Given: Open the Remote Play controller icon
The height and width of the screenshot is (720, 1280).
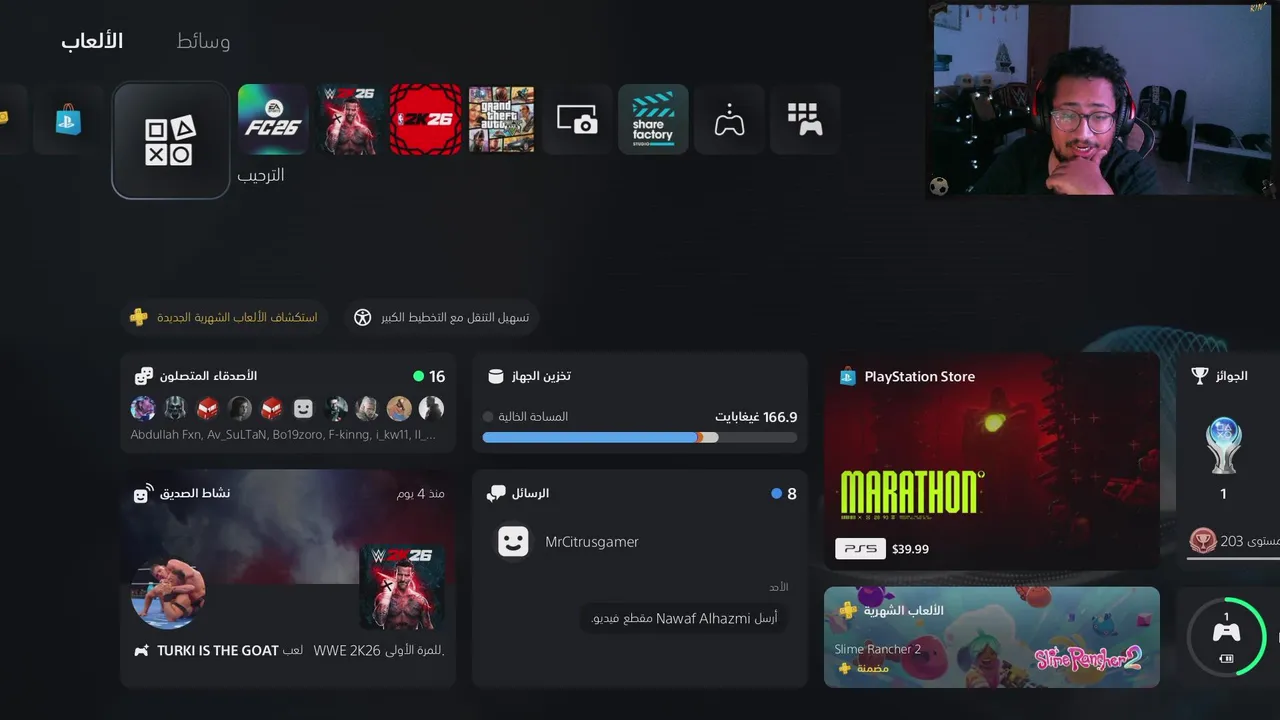Looking at the screenshot, I should [729, 119].
